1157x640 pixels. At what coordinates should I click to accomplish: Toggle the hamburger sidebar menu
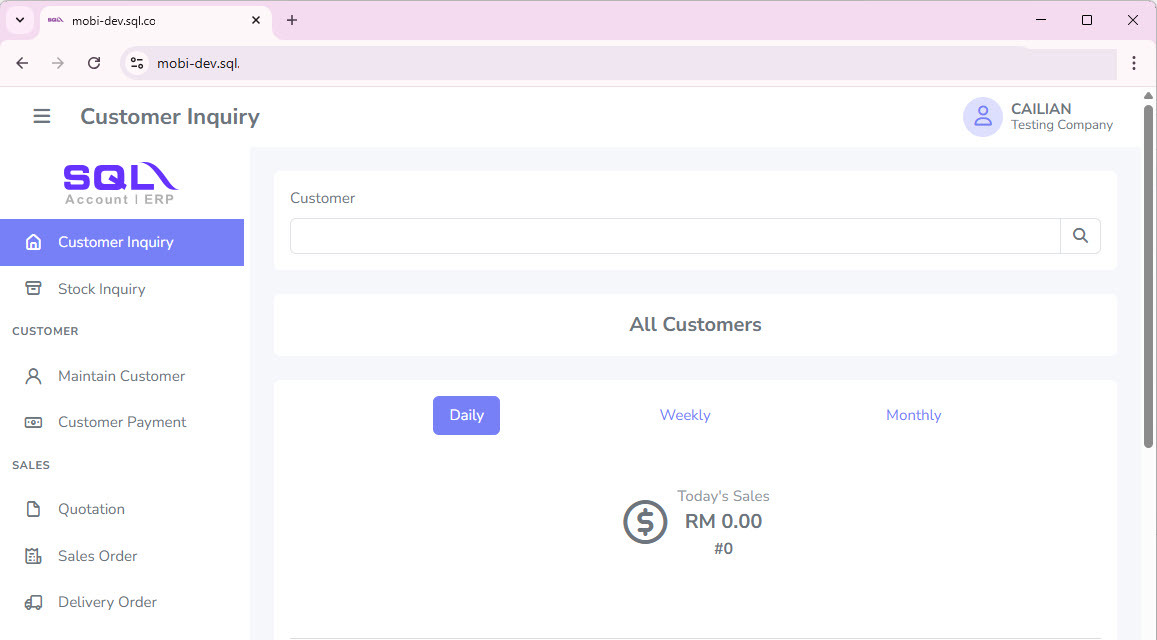42,117
